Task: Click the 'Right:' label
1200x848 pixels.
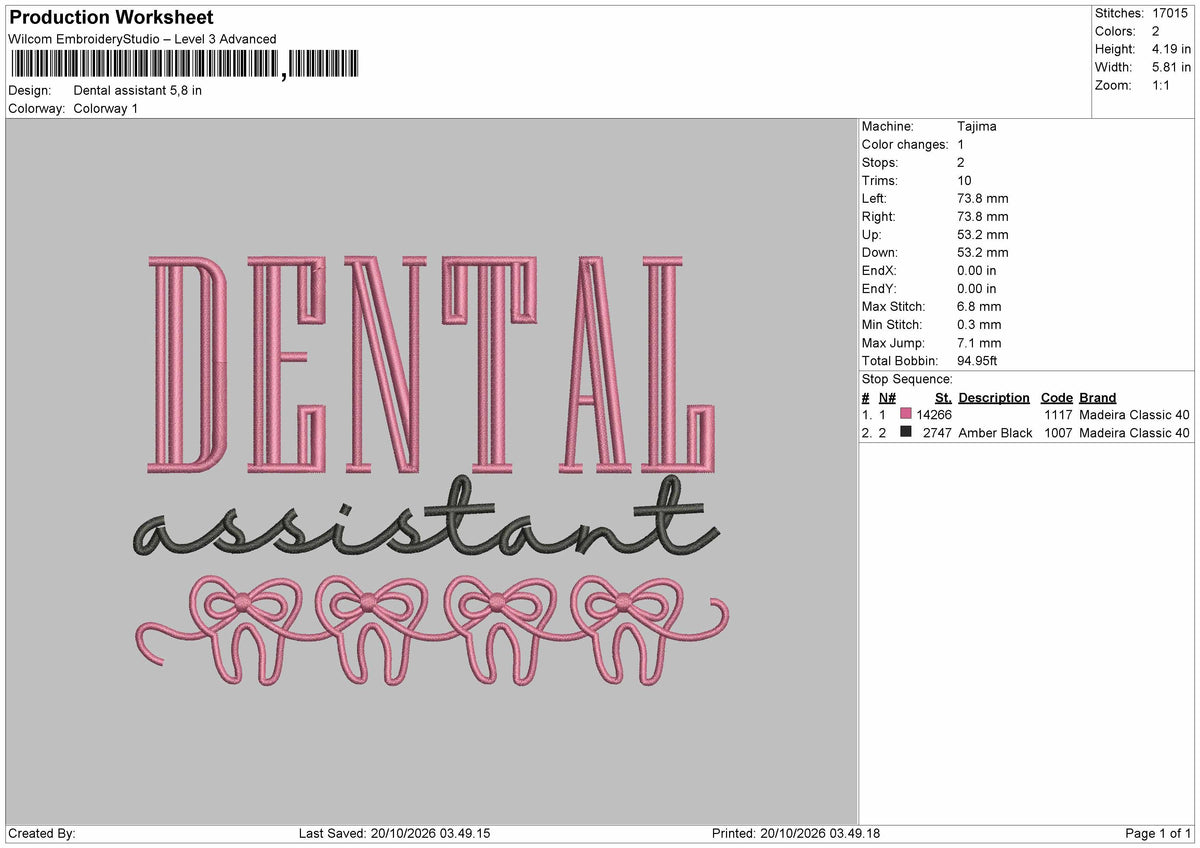Action: 879,216
